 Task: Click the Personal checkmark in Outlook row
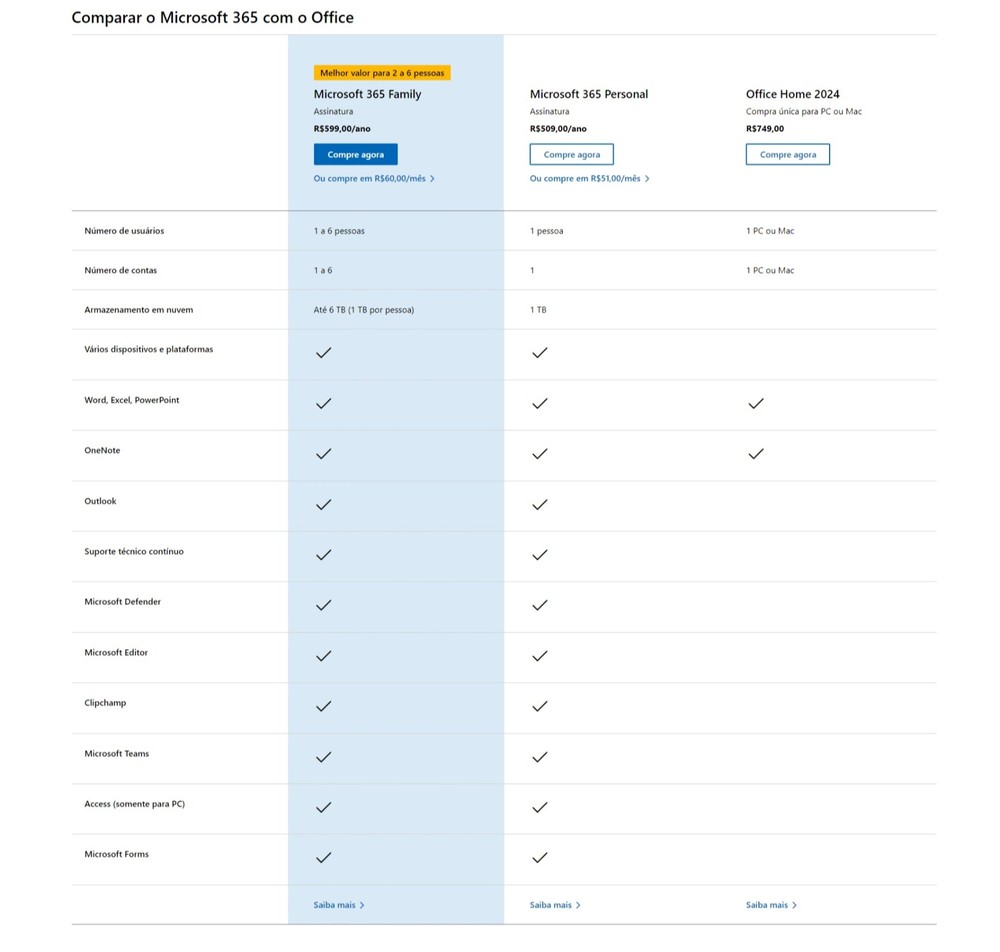click(x=540, y=505)
